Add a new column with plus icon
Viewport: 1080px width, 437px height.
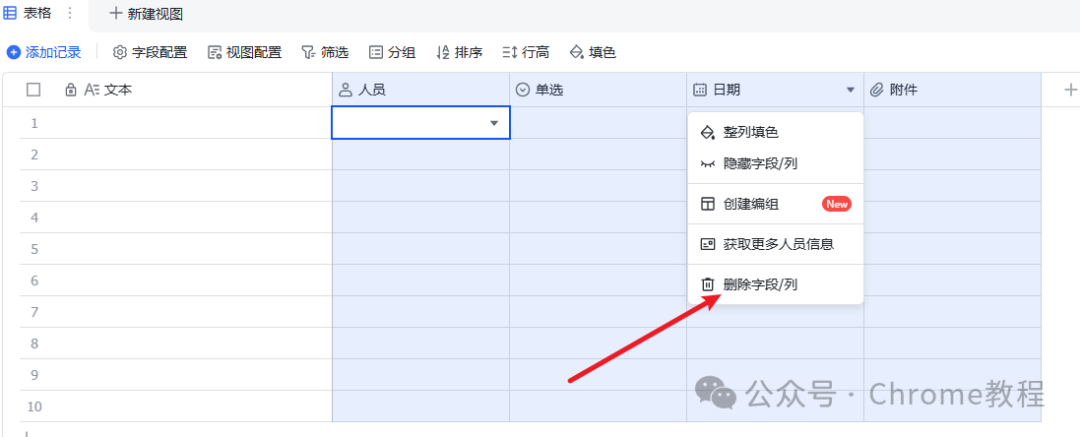(x=1070, y=90)
